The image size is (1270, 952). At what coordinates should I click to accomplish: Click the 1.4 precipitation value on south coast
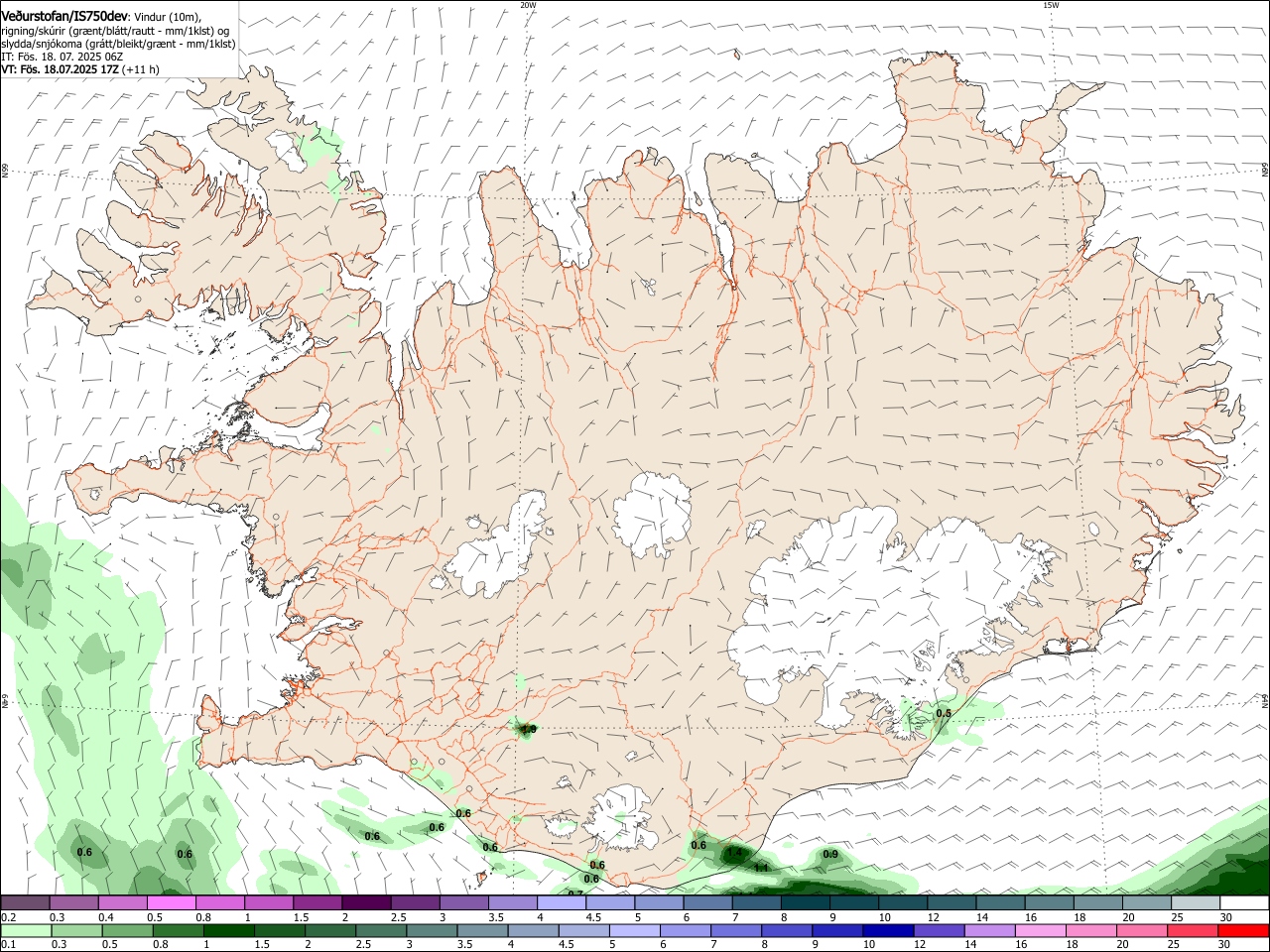(x=734, y=852)
